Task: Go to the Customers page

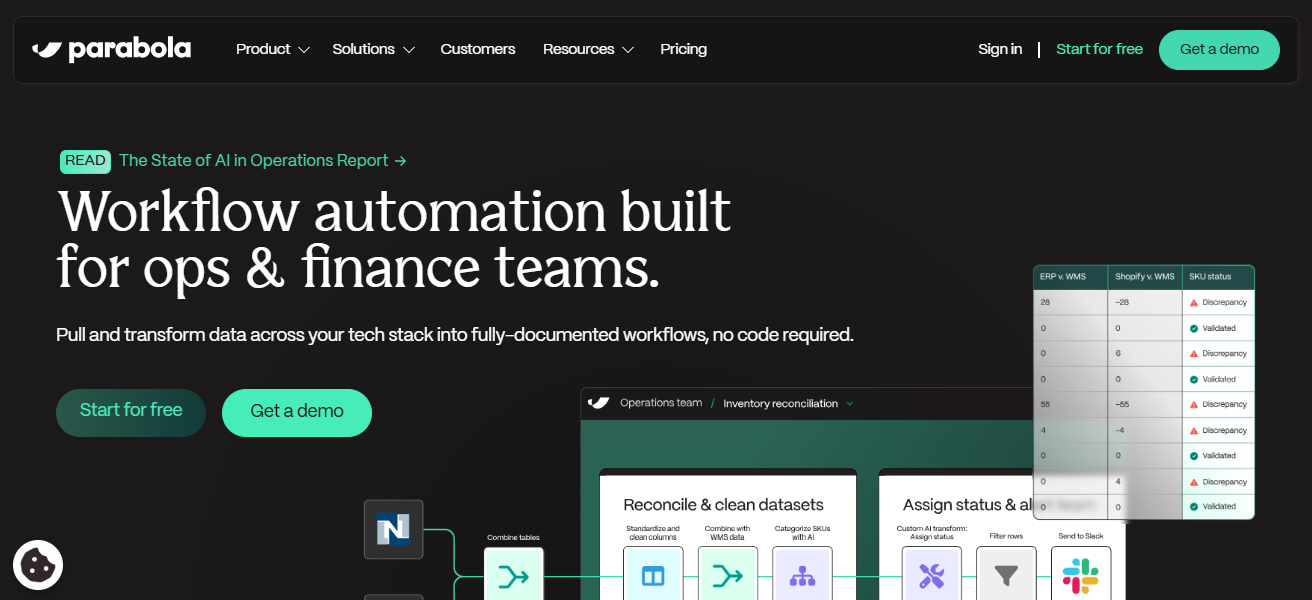Action: [478, 49]
